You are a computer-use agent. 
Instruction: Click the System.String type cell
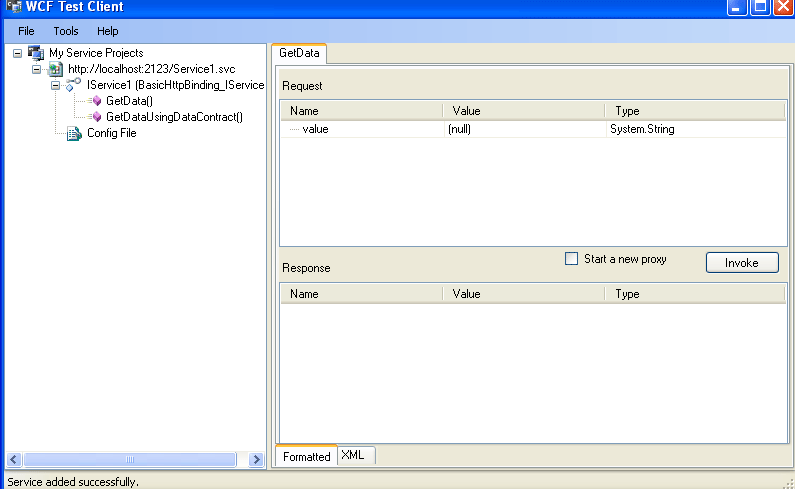[695, 129]
